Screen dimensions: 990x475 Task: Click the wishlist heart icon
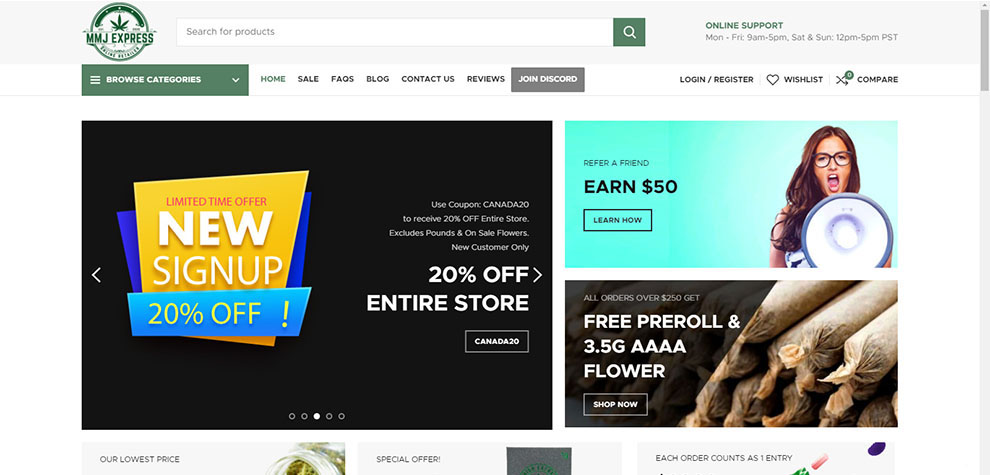coord(772,80)
